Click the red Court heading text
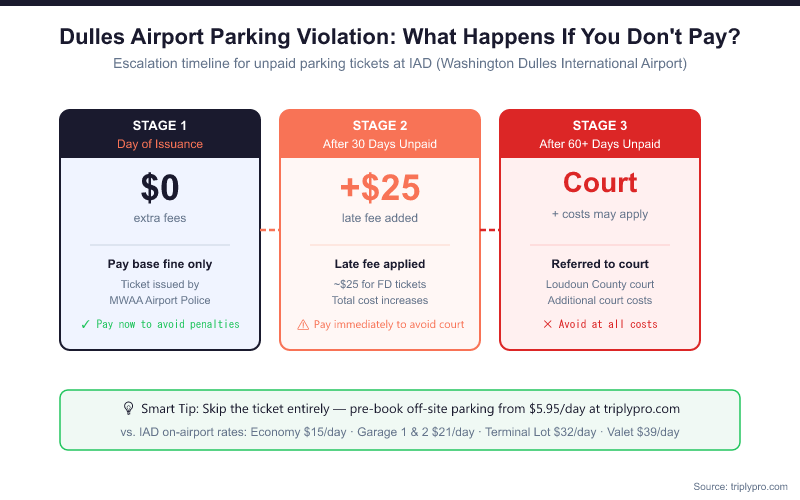The width and height of the screenshot is (800, 500). pos(600,183)
